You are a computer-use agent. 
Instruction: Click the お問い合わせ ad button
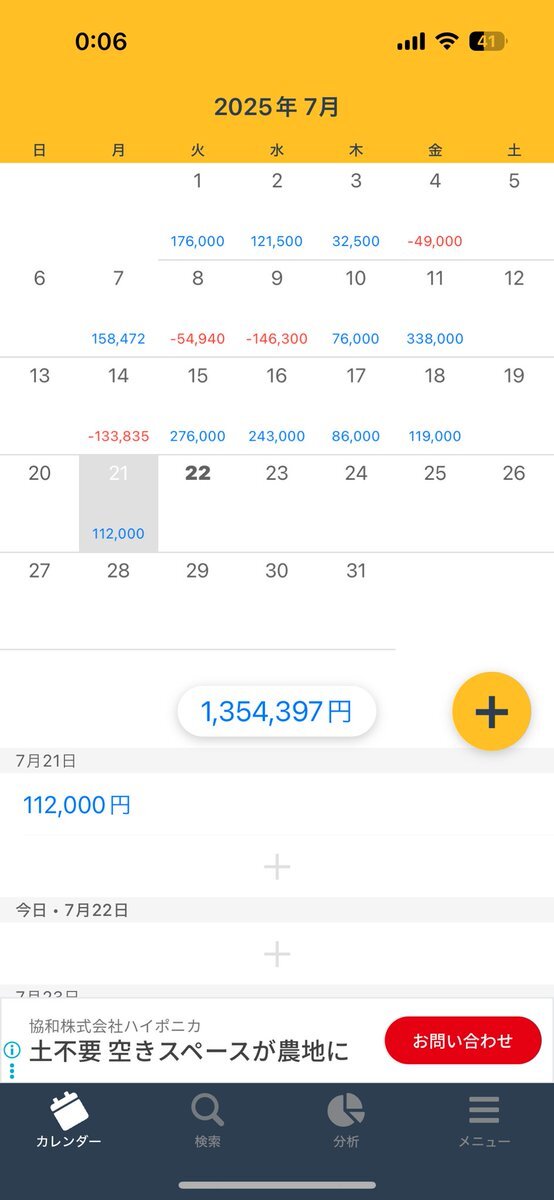pos(463,1040)
